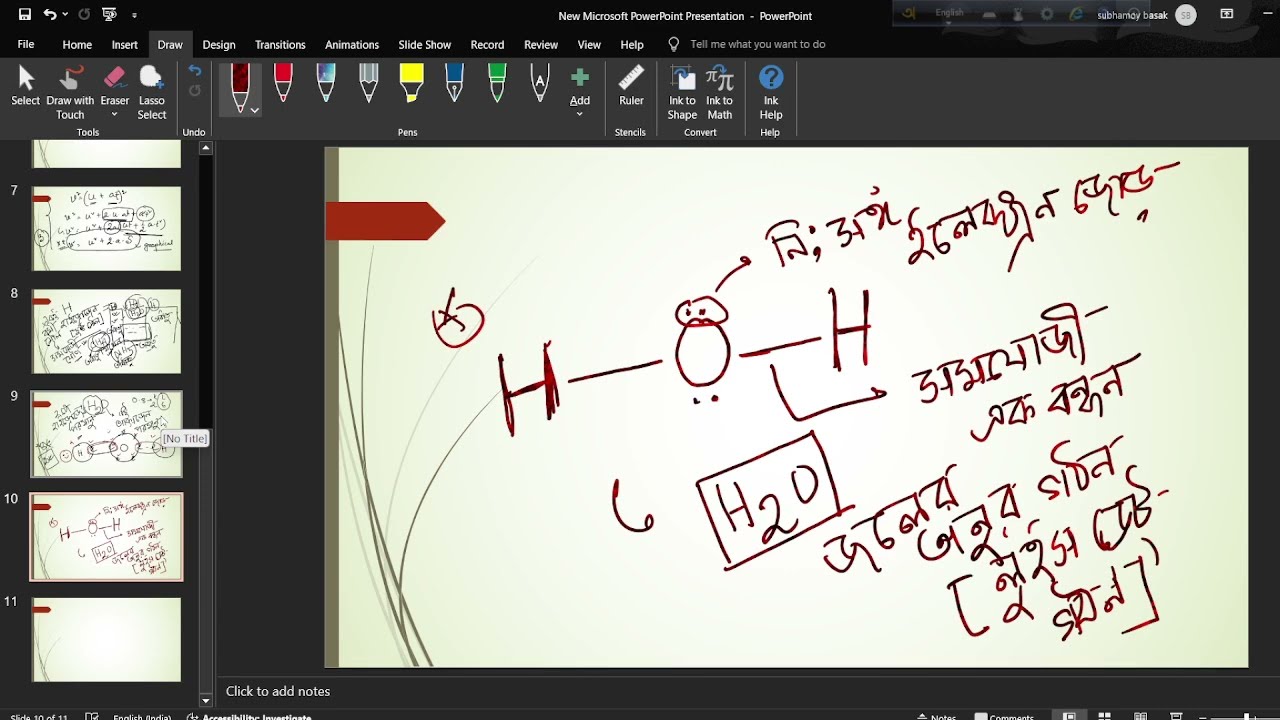Pick the Eraser tool icon
This screenshot has width=1280, height=720.
(x=114, y=79)
